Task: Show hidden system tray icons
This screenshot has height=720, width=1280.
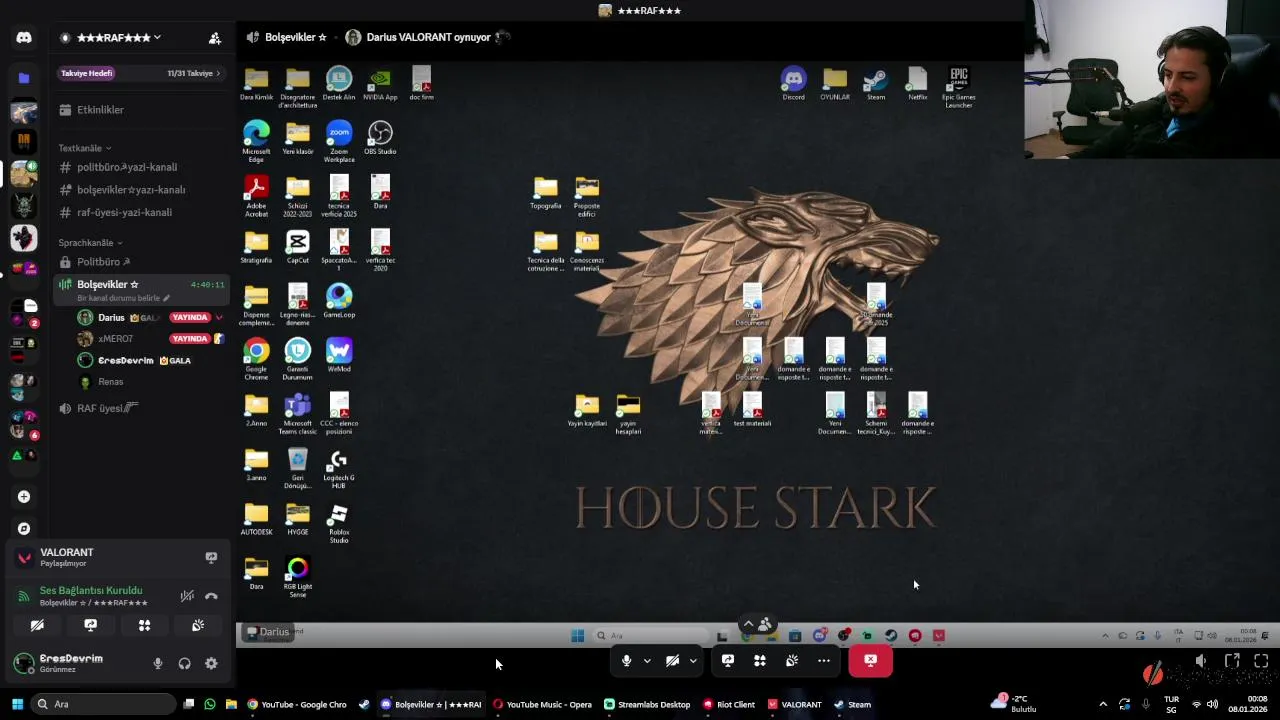Action: coord(1103,704)
